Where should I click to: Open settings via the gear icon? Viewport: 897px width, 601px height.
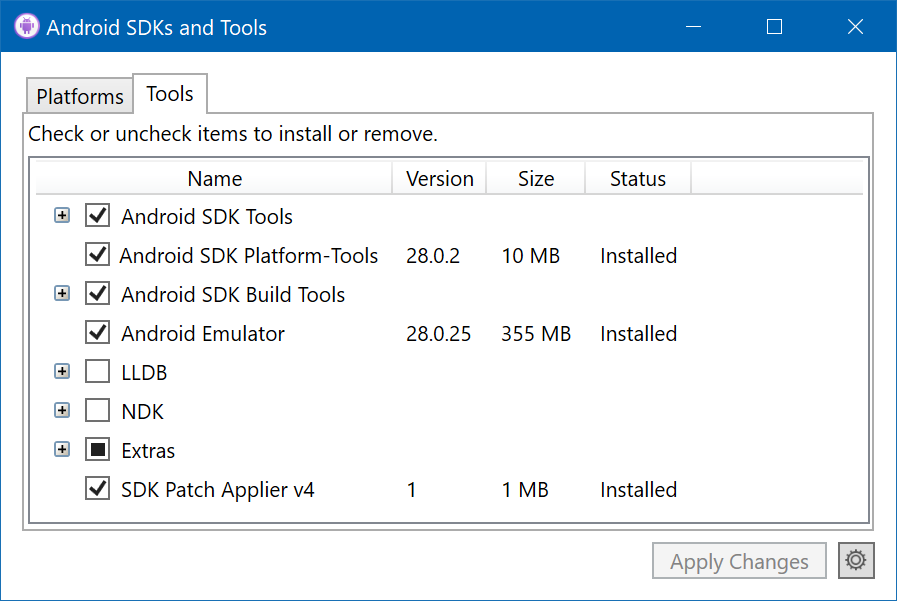856,561
